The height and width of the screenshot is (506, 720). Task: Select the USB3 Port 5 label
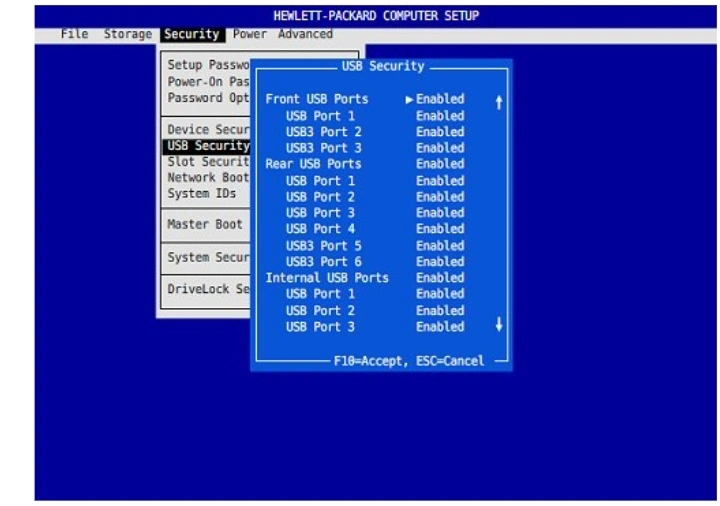pyautogui.click(x=324, y=246)
